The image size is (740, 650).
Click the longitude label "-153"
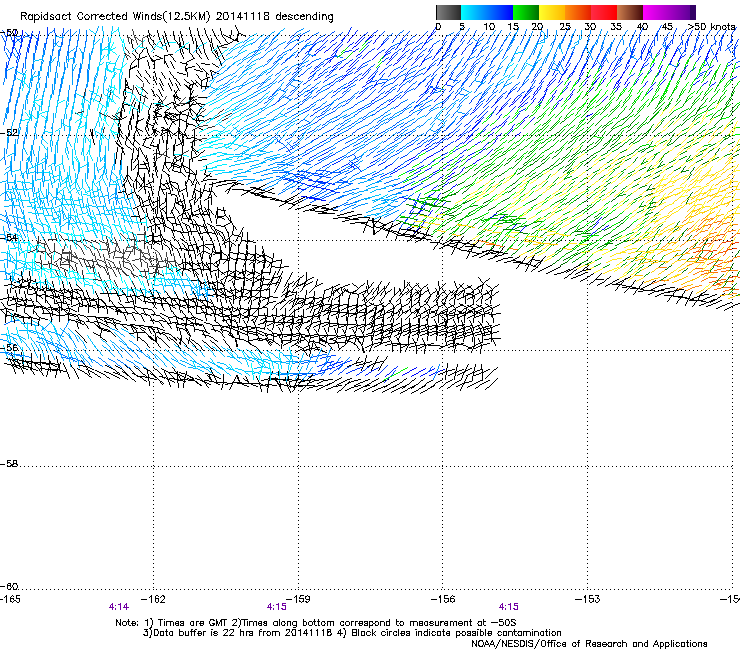coord(588,599)
